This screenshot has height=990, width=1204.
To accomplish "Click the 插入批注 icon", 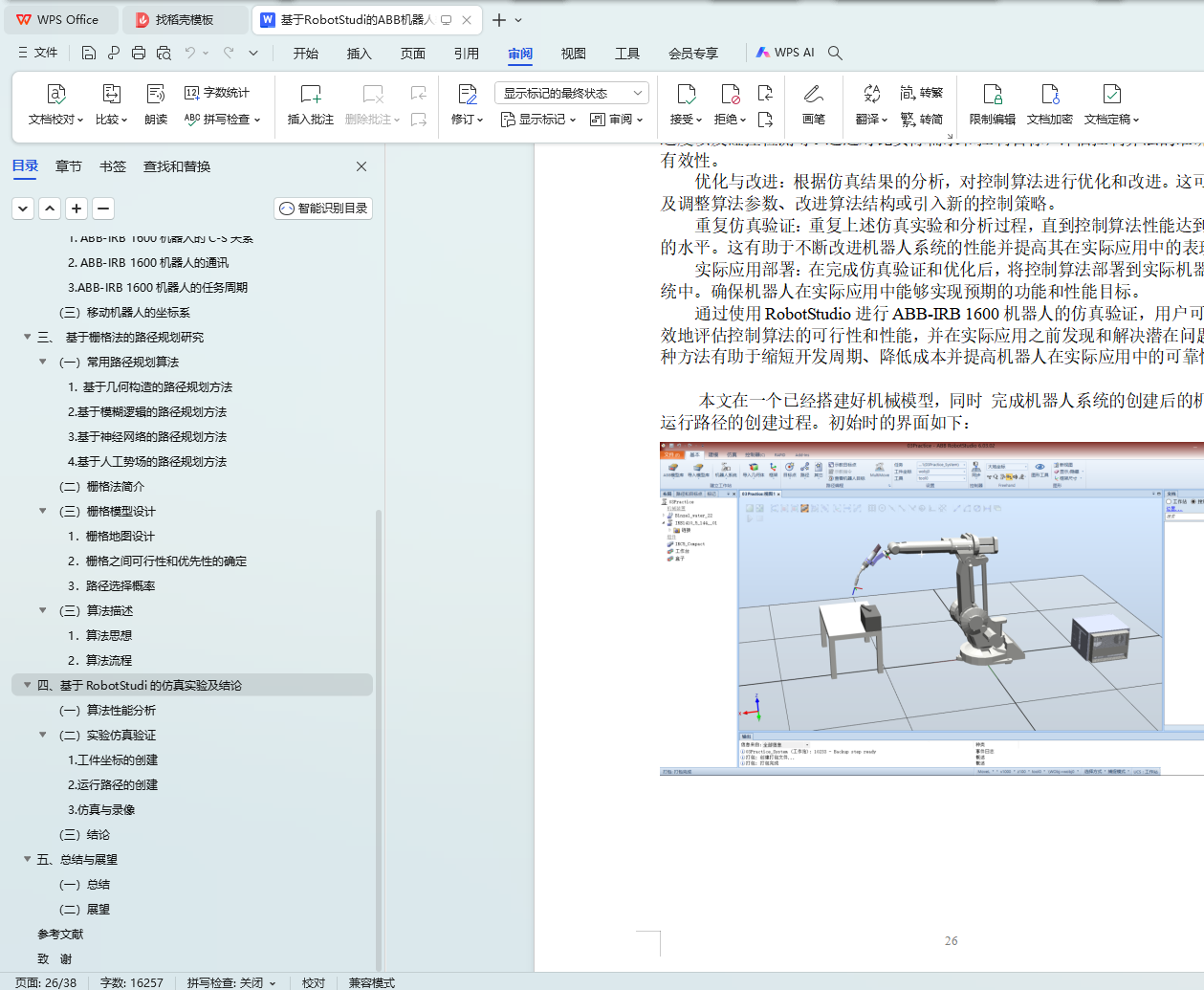I will 311,94.
